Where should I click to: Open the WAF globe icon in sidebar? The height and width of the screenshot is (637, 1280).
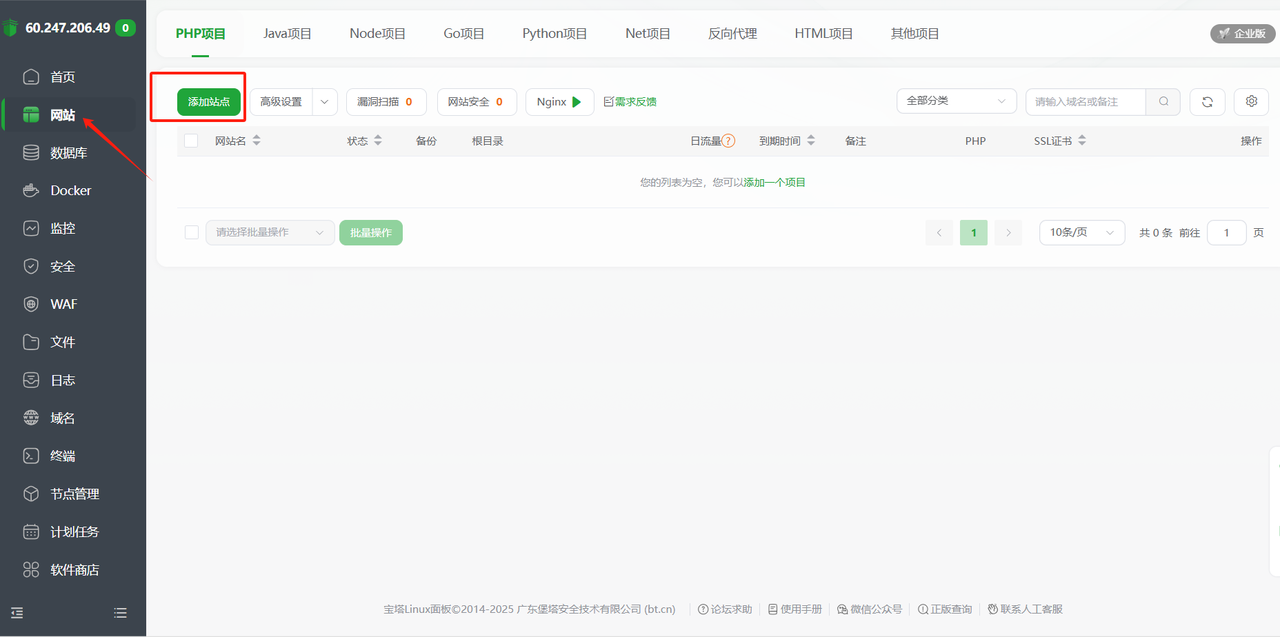click(x=31, y=304)
